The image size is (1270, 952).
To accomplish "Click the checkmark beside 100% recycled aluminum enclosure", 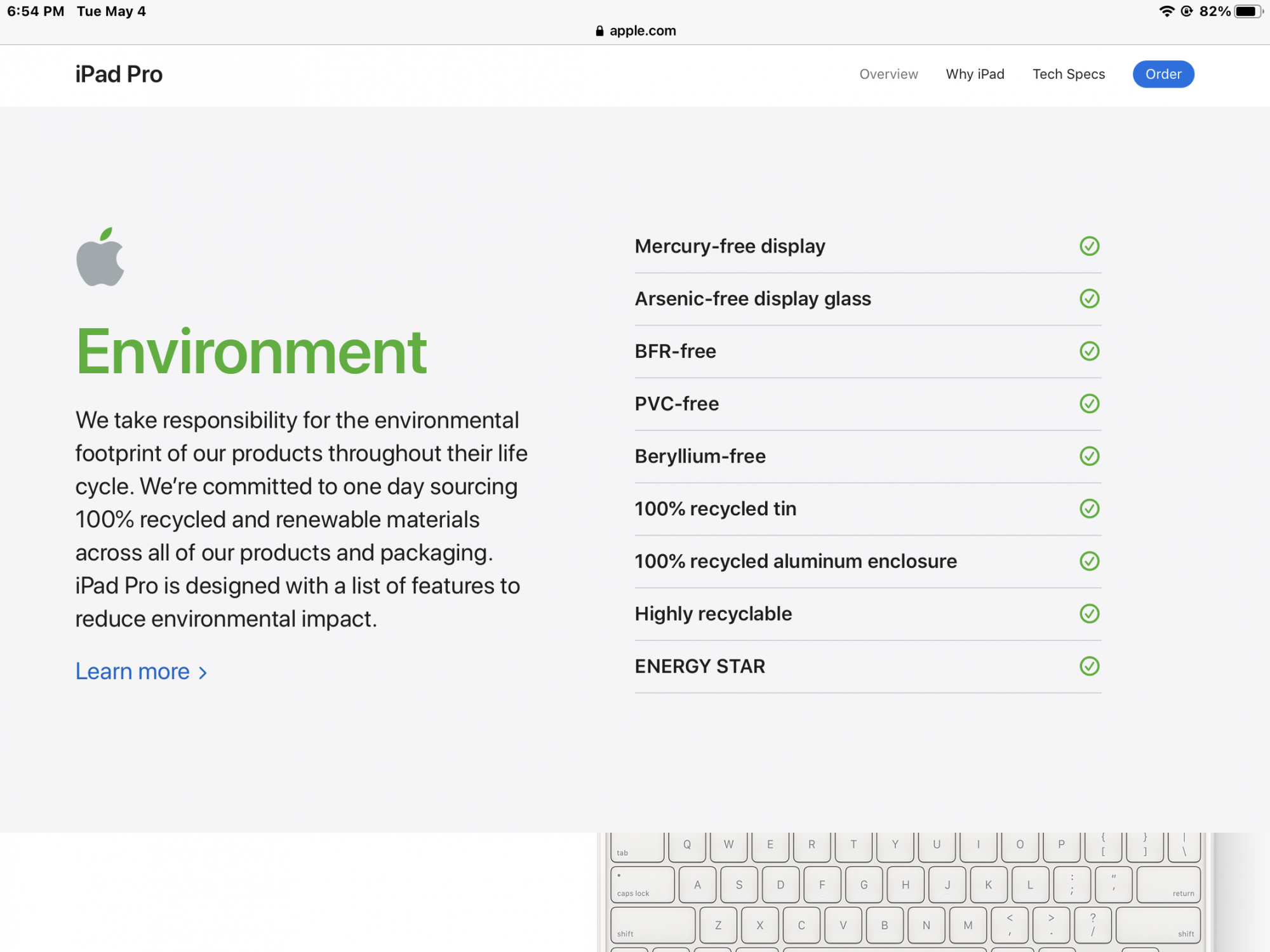I will (1089, 561).
